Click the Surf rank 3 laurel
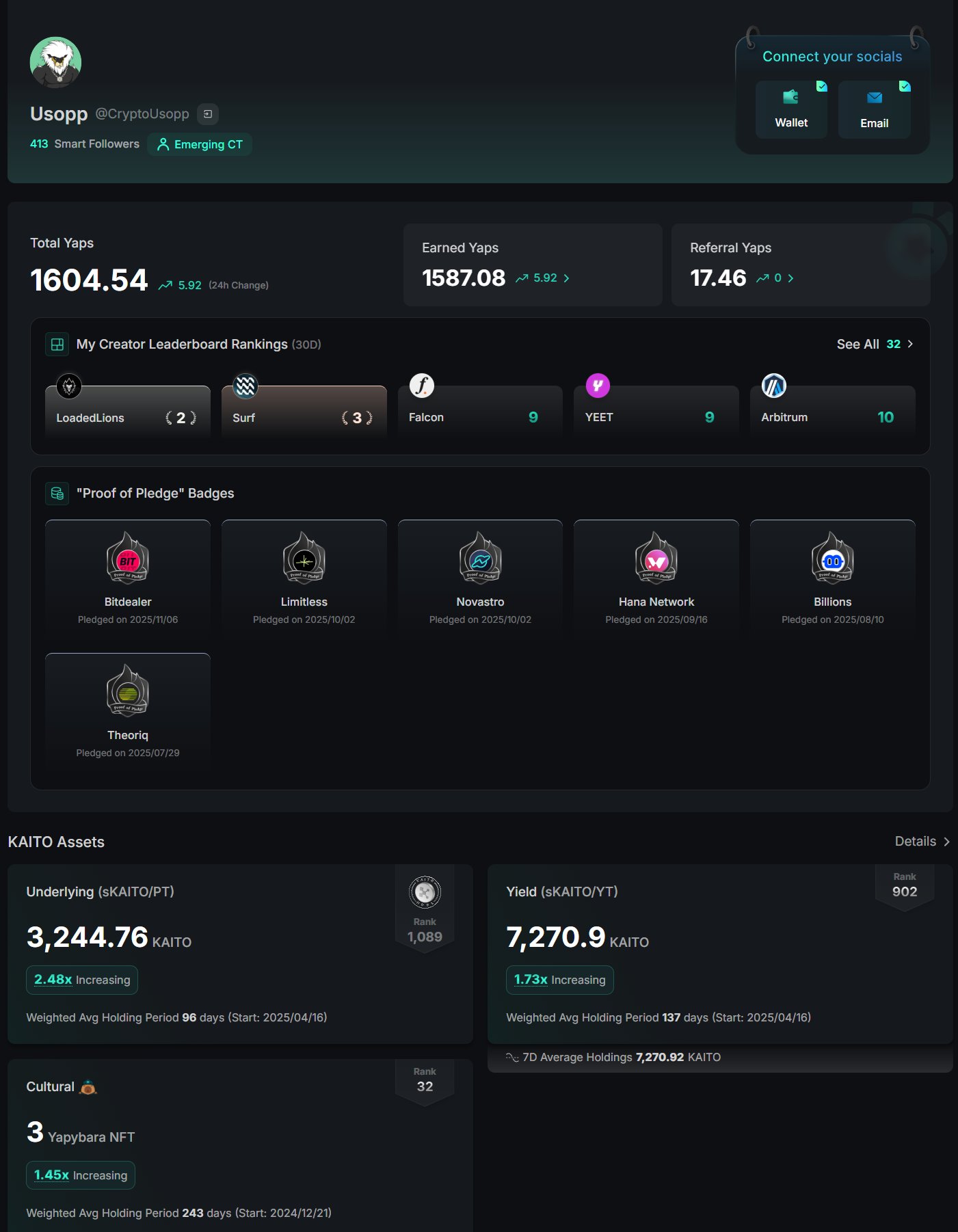The width and height of the screenshot is (958, 1232). click(357, 418)
